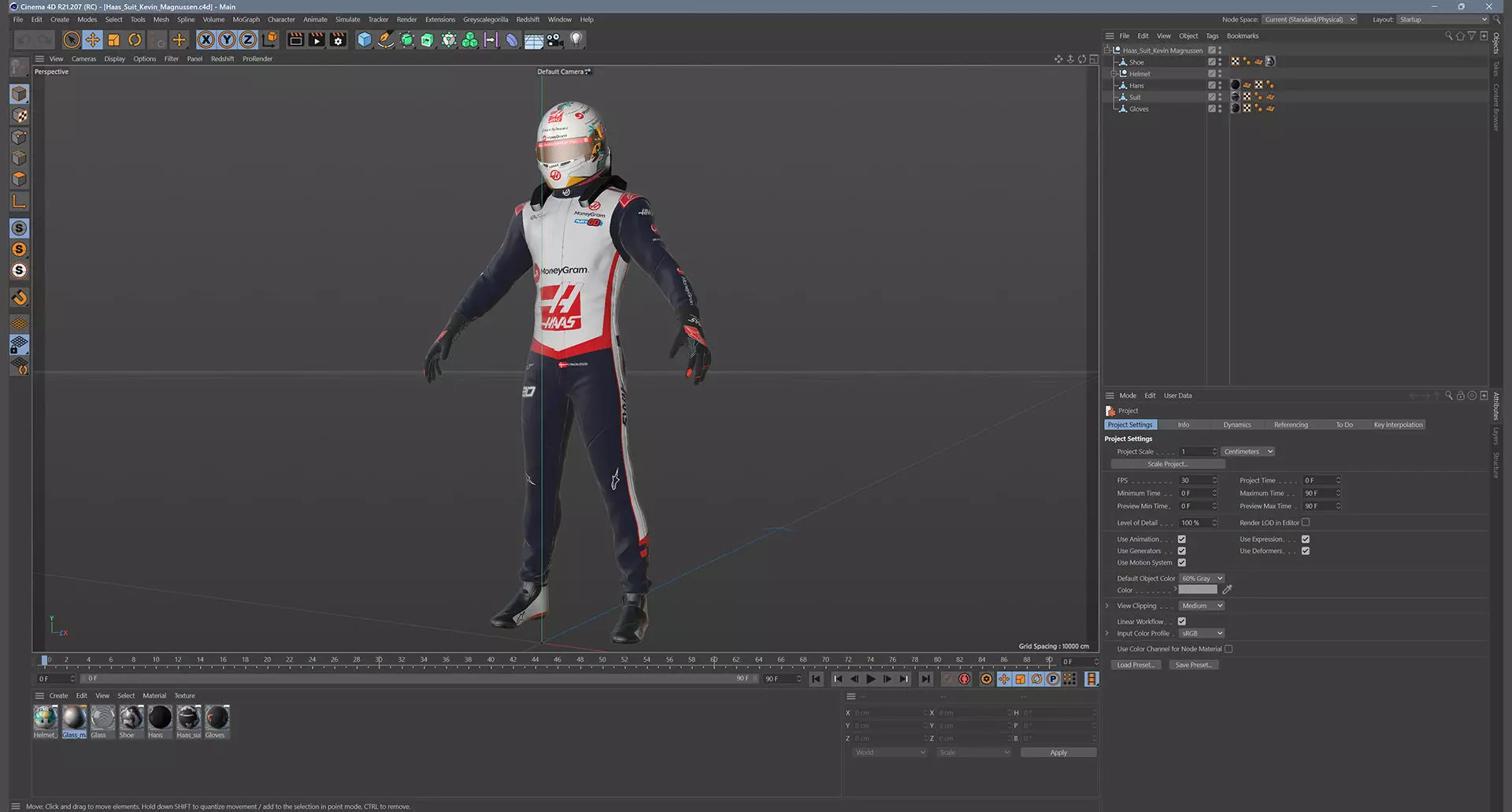The width and height of the screenshot is (1512, 812).
Task: Click the Floor grid object icon
Action: click(534, 39)
